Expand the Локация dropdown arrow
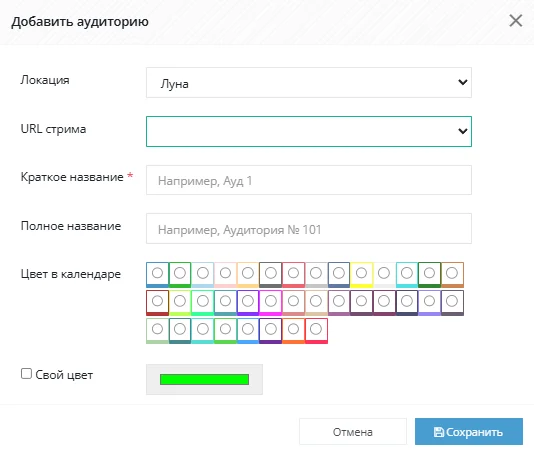Viewport: 534px width, 458px height. pos(462,82)
